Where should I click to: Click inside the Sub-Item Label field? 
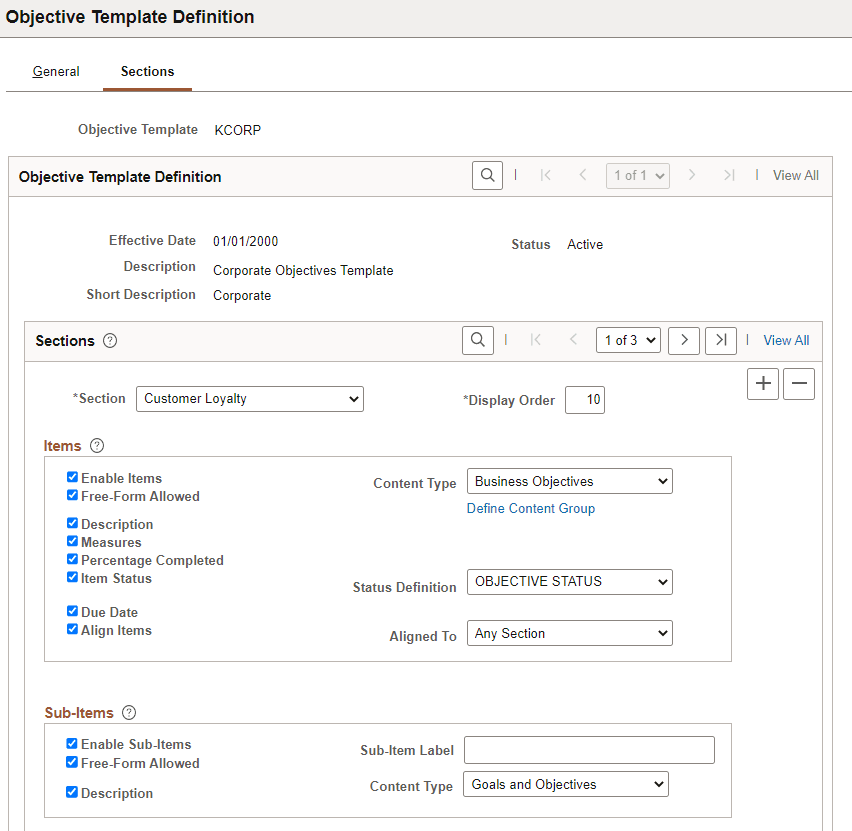click(588, 749)
